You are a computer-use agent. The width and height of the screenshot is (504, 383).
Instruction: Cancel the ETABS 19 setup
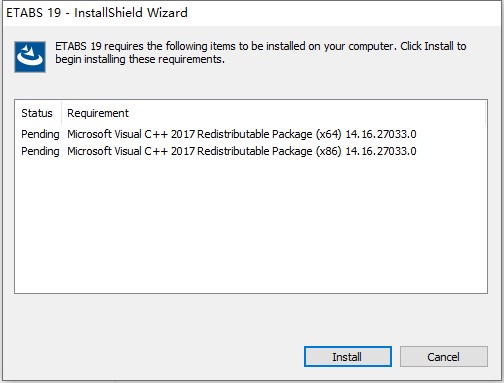[x=444, y=357]
